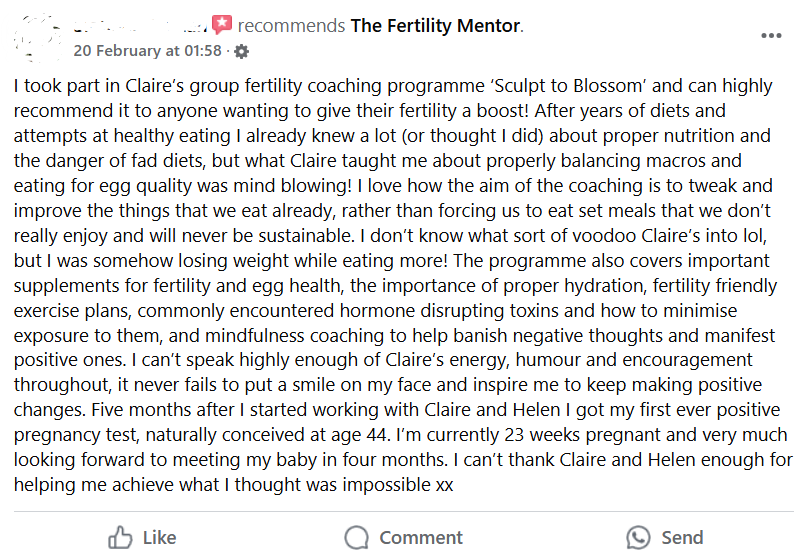Open the three-dot post options menu
Viewport: 806px width, 554px height.
point(771,35)
